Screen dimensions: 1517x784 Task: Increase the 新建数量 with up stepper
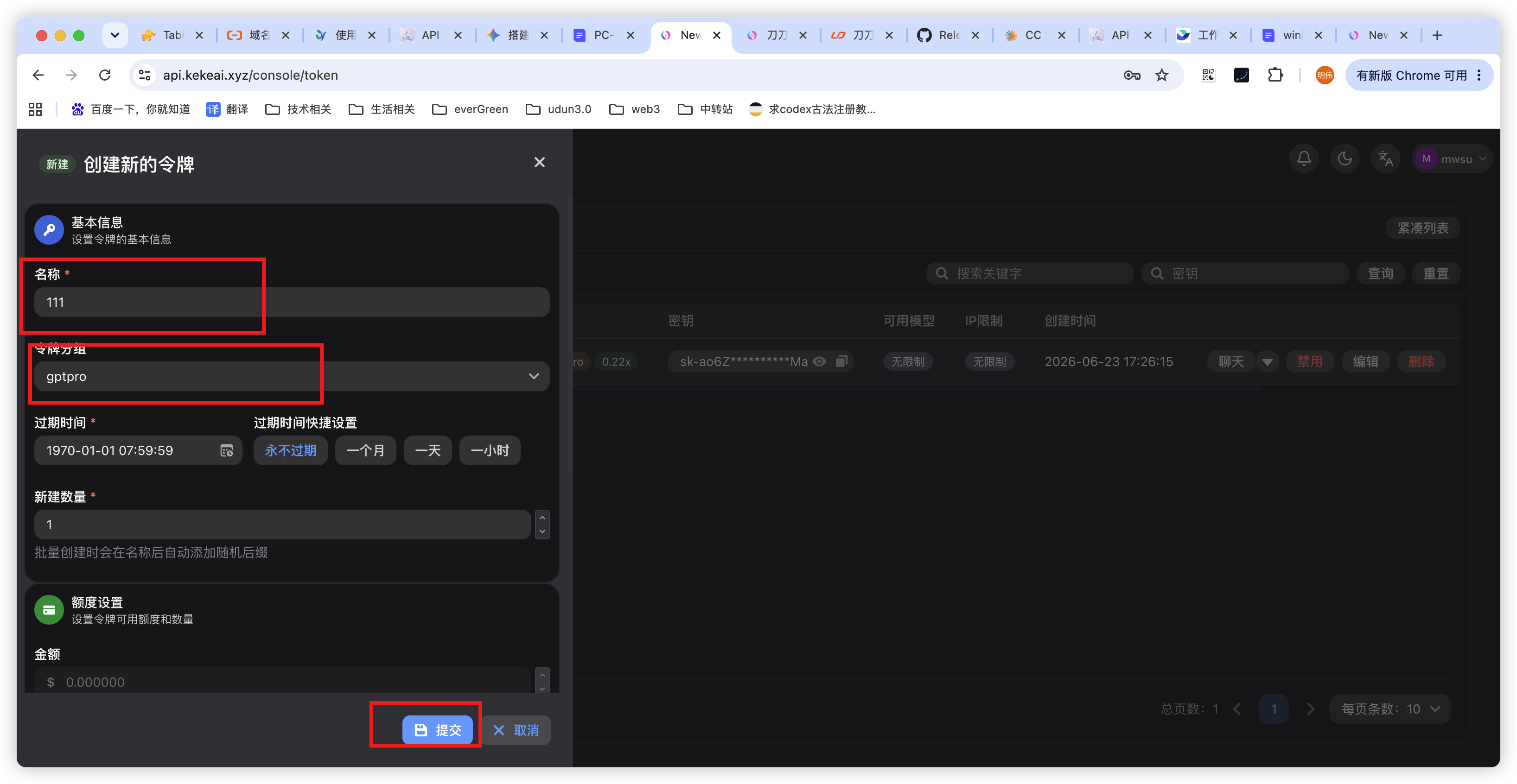point(542,517)
